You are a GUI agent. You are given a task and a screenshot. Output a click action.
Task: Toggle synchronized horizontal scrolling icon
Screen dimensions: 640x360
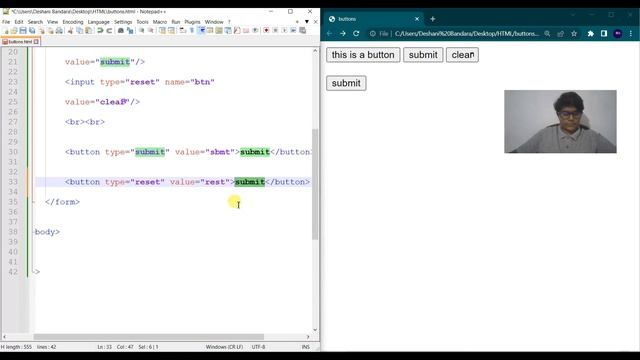tap(171, 31)
